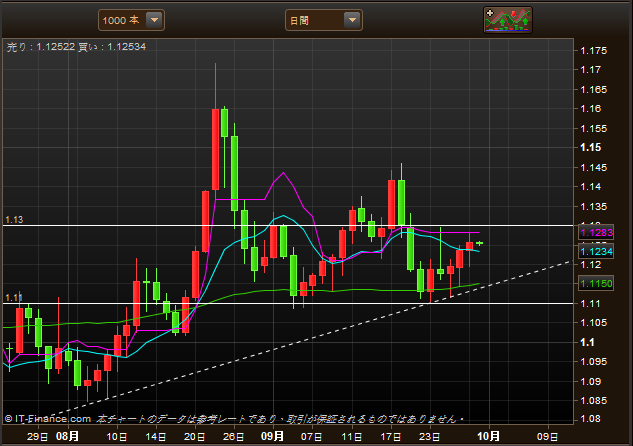This screenshot has width=633, height=446.
Task: Select the 1.11 horizontal line label
Action: (14, 298)
